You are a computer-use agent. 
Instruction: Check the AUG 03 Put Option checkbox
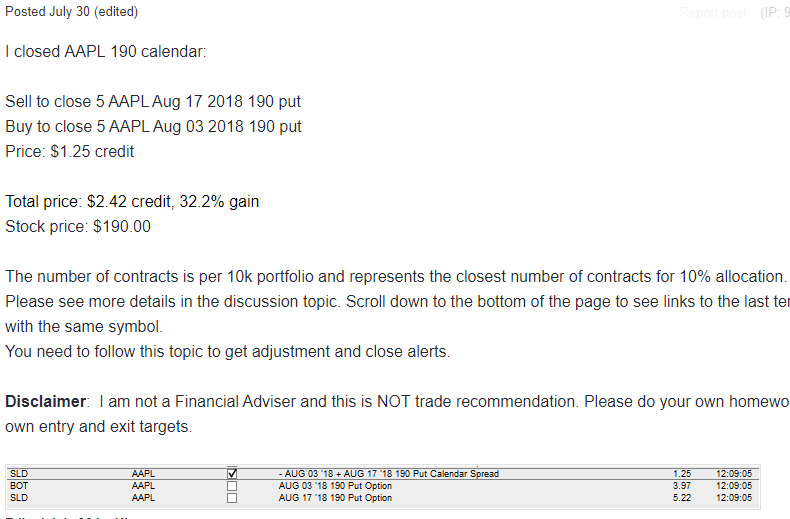(232, 486)
